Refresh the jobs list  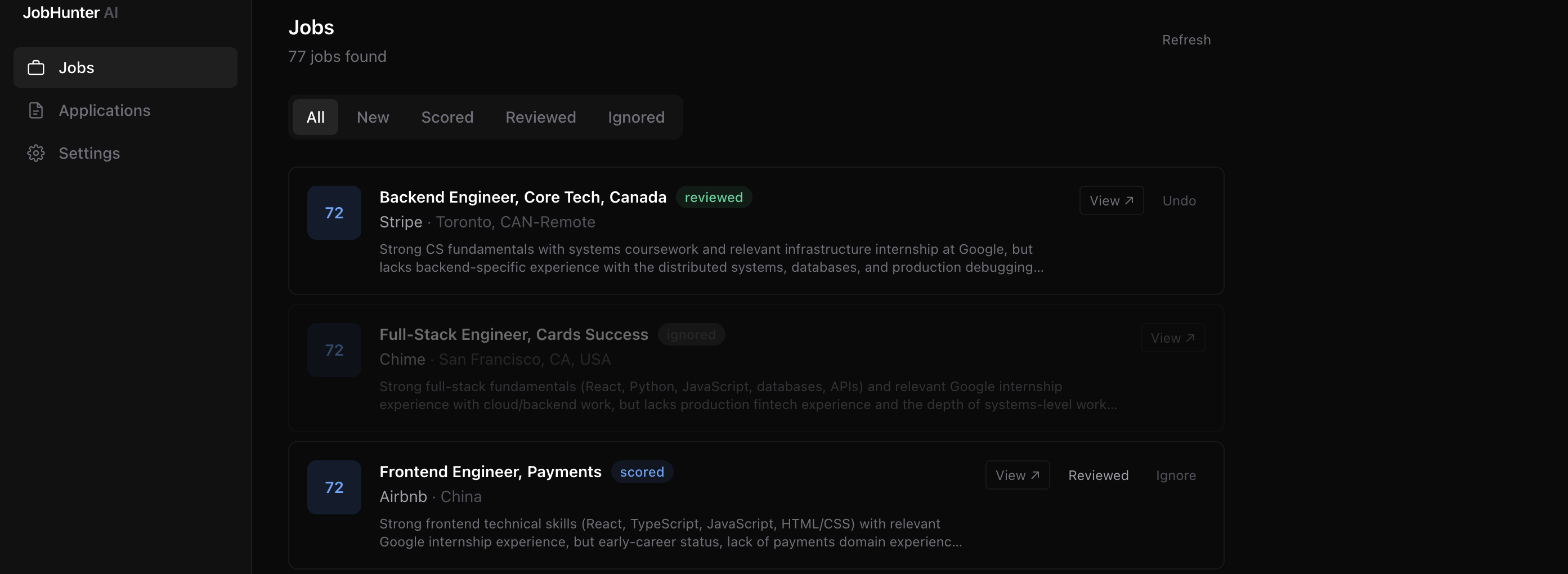pos(1186,39)
